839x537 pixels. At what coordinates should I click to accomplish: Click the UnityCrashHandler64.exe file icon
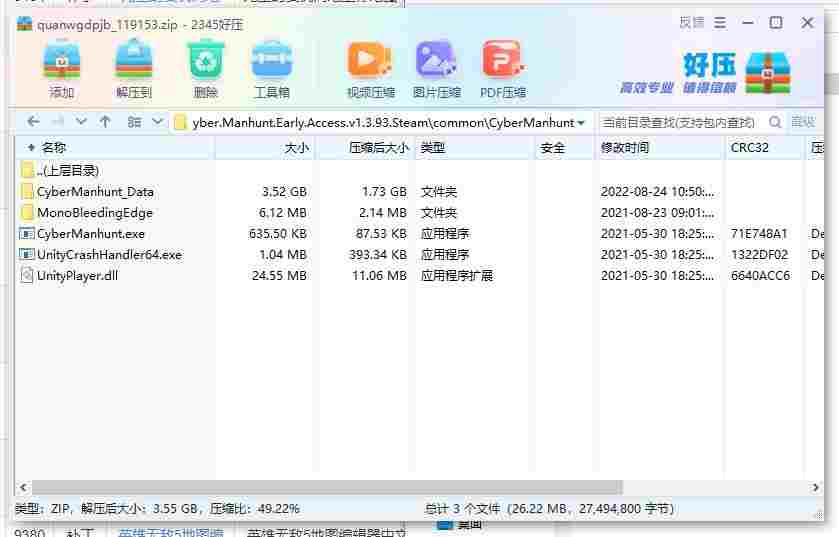coord(27,255)
